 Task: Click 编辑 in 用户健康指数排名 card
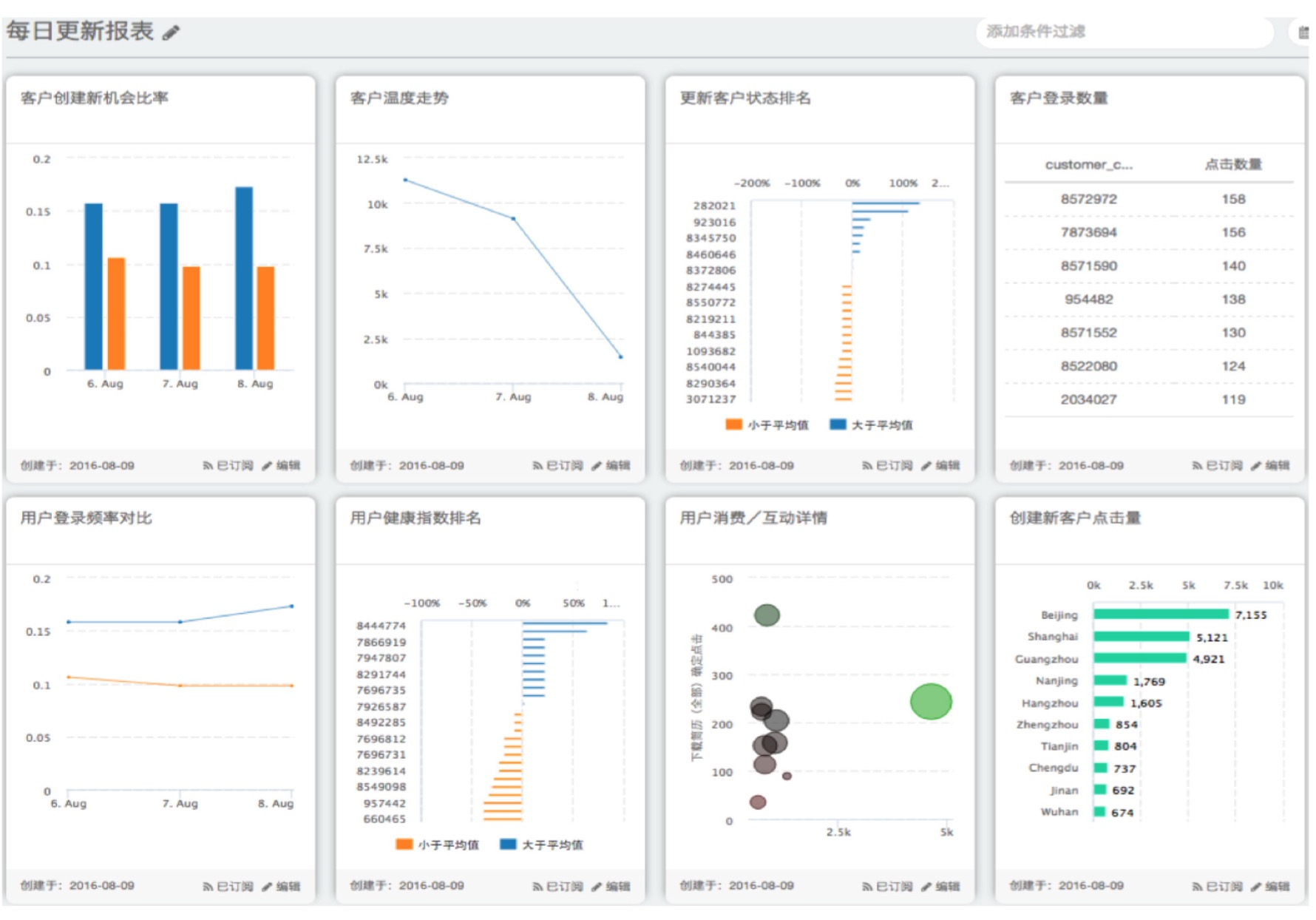coord(611,886)
